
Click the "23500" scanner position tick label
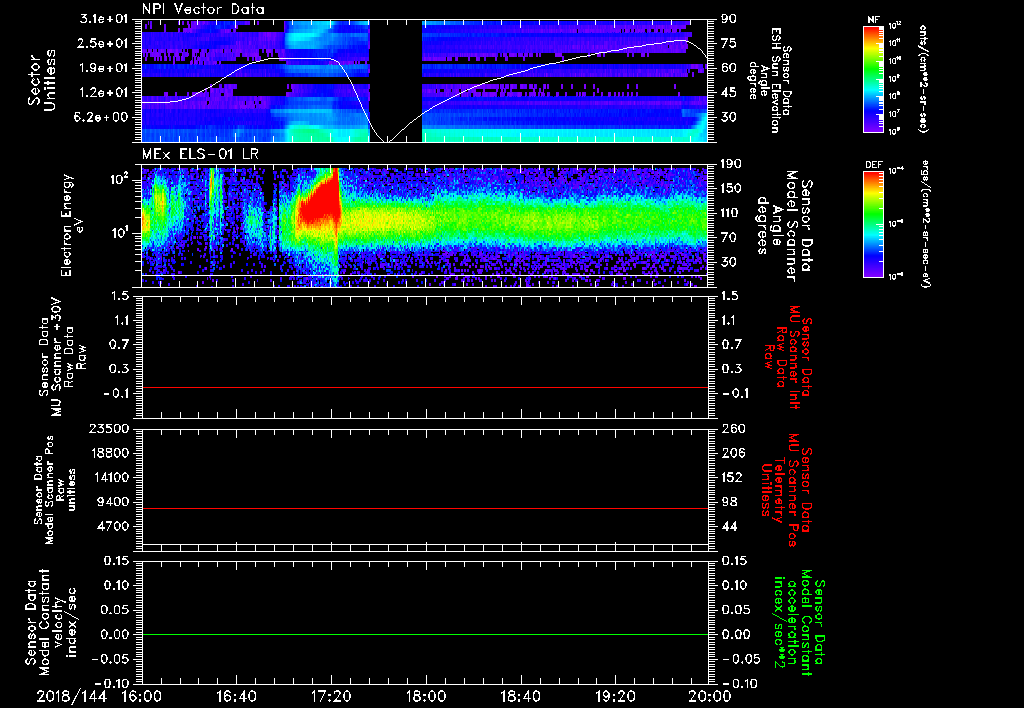[x=108, y=429]
